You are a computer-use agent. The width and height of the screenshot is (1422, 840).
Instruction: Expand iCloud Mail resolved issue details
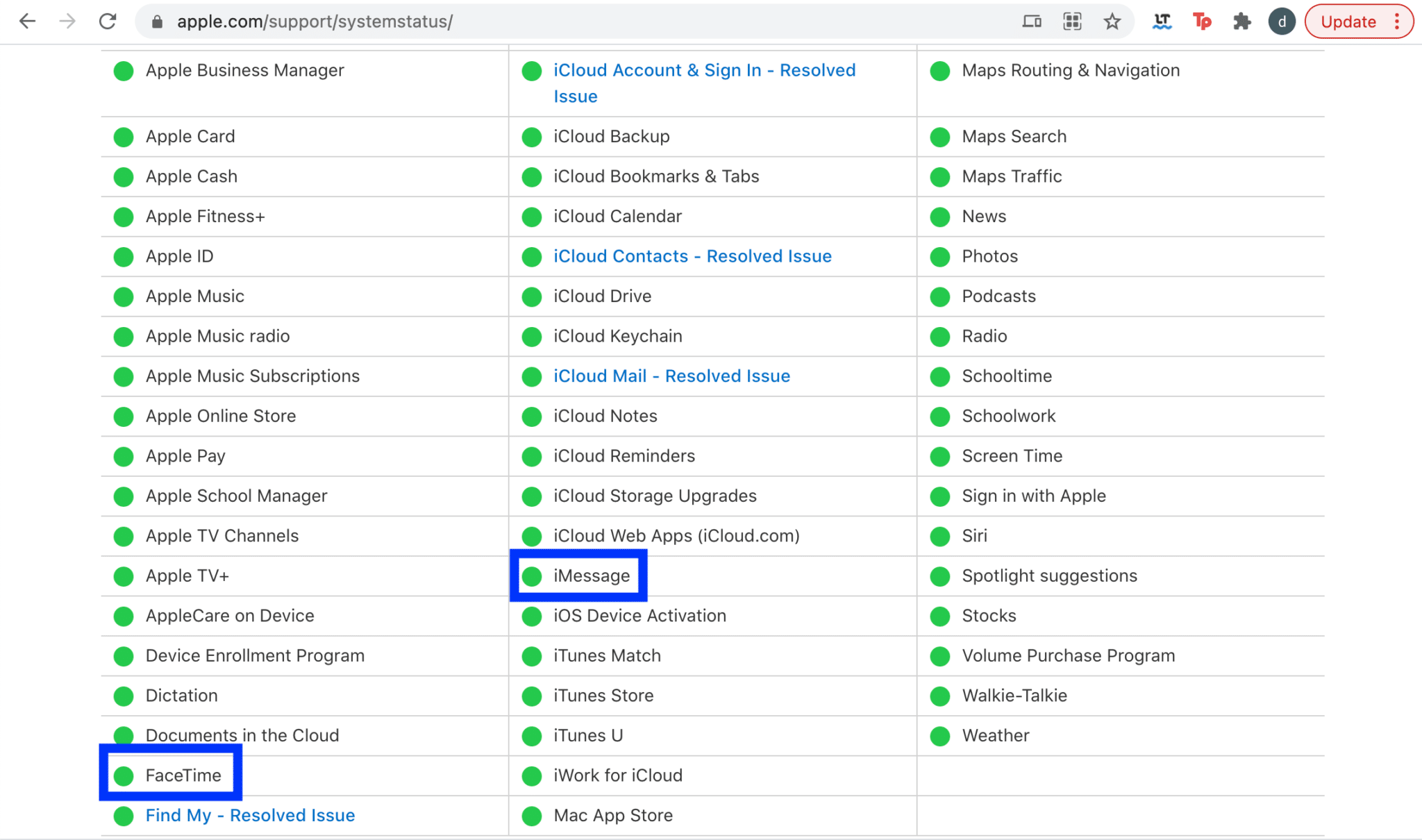click(671, 376)
